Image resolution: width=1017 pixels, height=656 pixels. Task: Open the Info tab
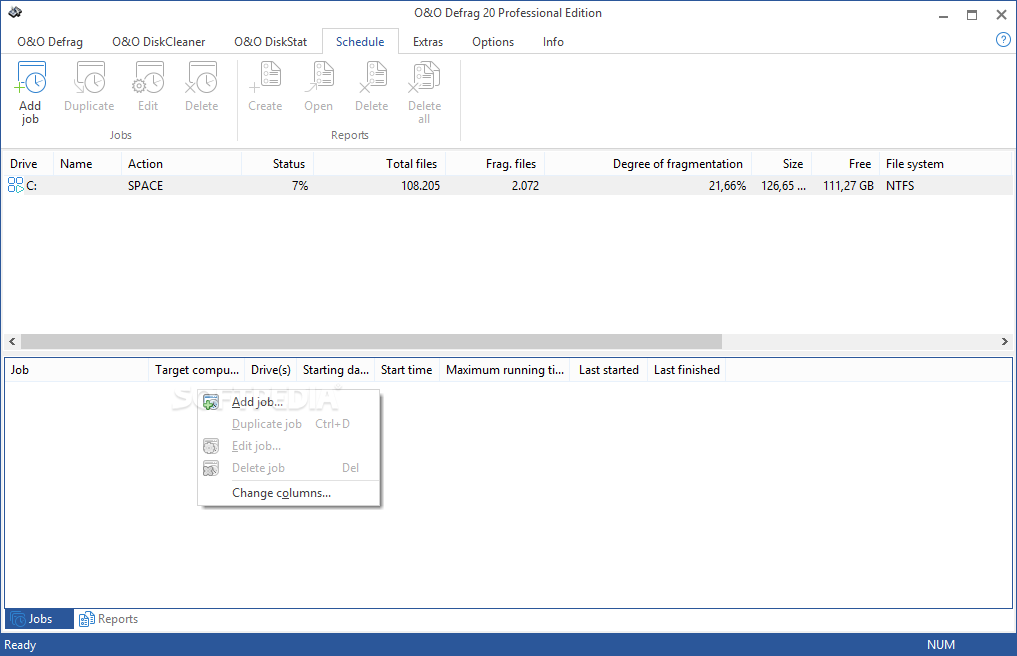pos(553,42)
